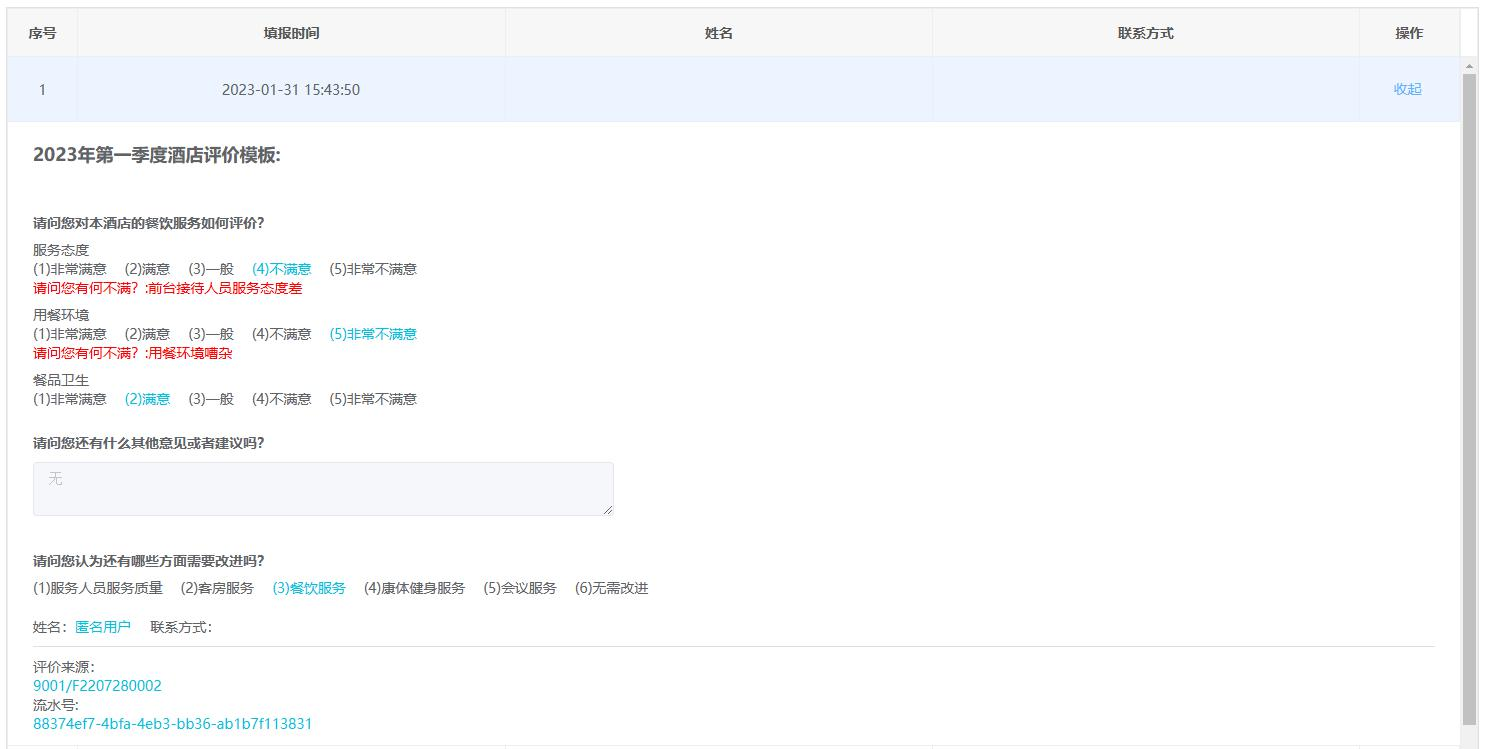Click the 填报时间 column header
1485x749 pixels.
tap(291, 33)
